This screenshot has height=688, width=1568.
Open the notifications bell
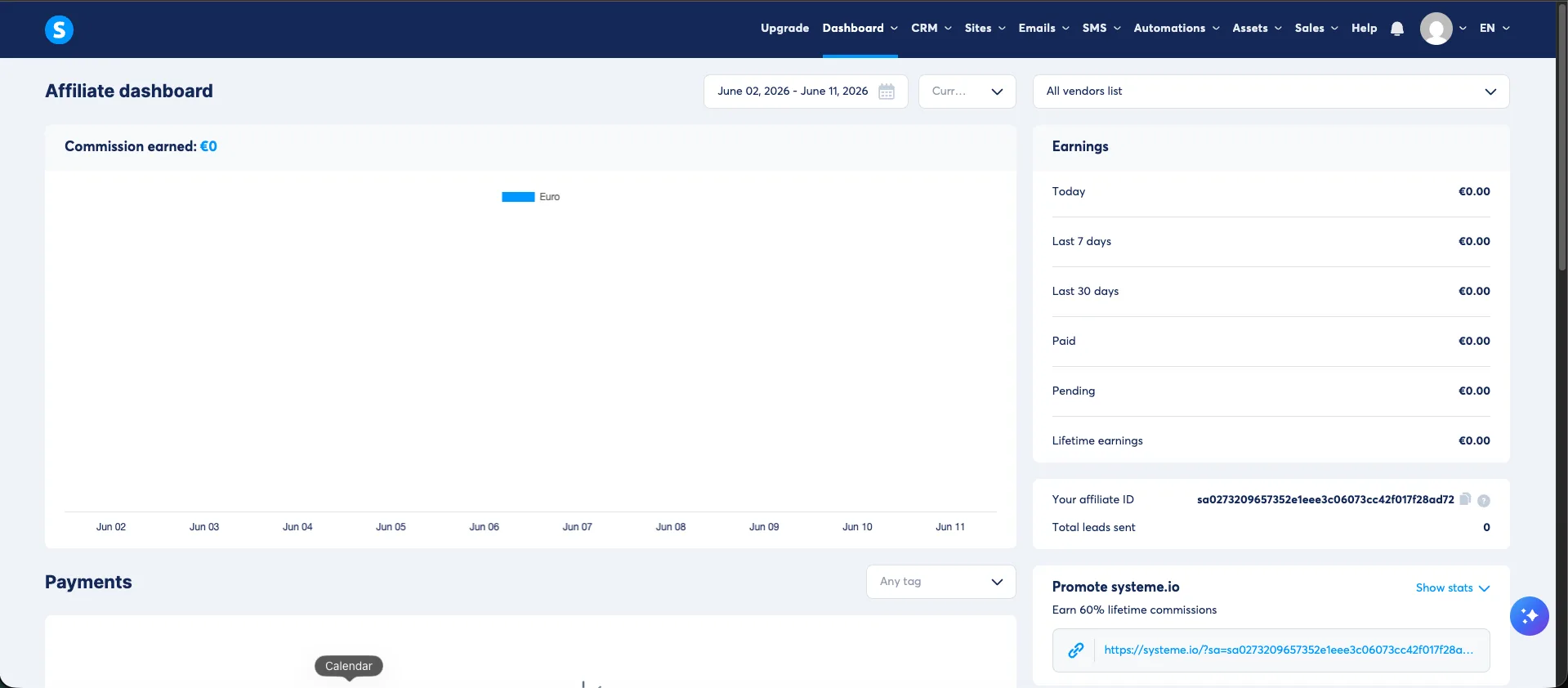pos(1397,29)
